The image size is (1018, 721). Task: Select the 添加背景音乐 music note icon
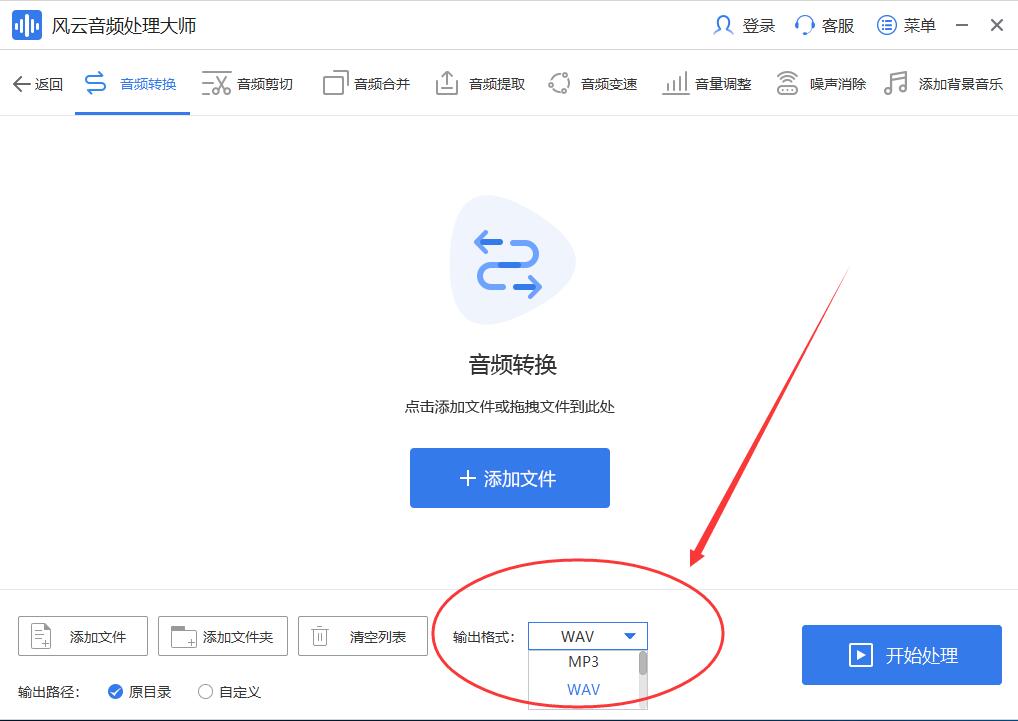point(896,84)
